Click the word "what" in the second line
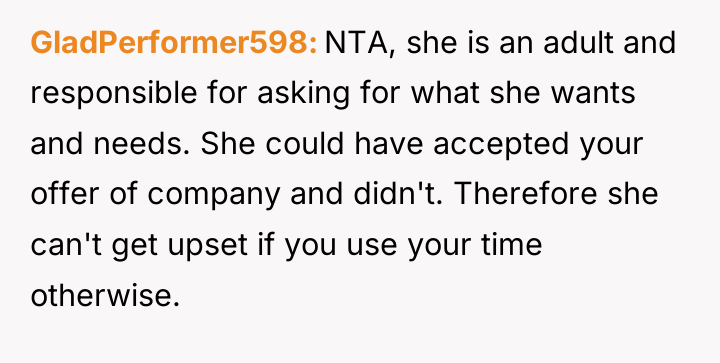 coord(445,94)
